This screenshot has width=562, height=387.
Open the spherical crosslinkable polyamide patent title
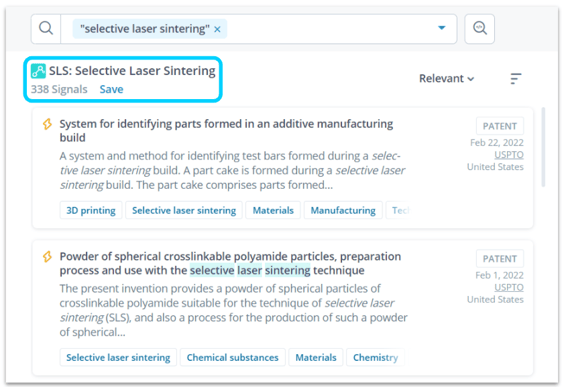point(230,263)
